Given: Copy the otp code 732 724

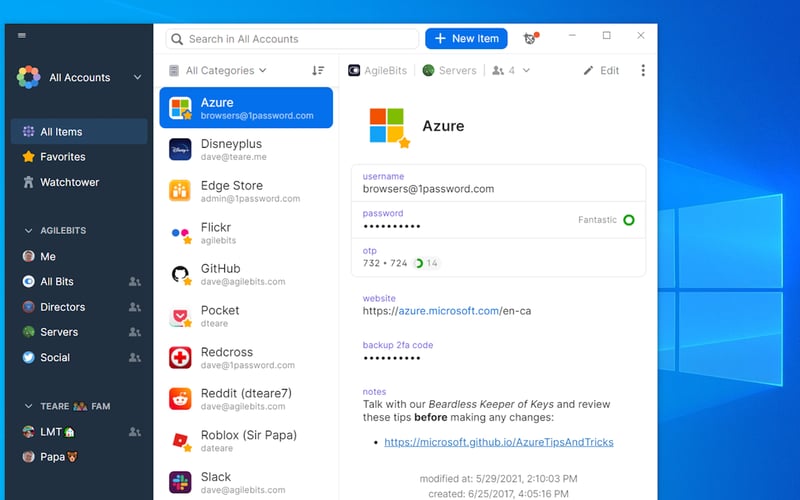Looking at the screenshot, I should [385, 263].
